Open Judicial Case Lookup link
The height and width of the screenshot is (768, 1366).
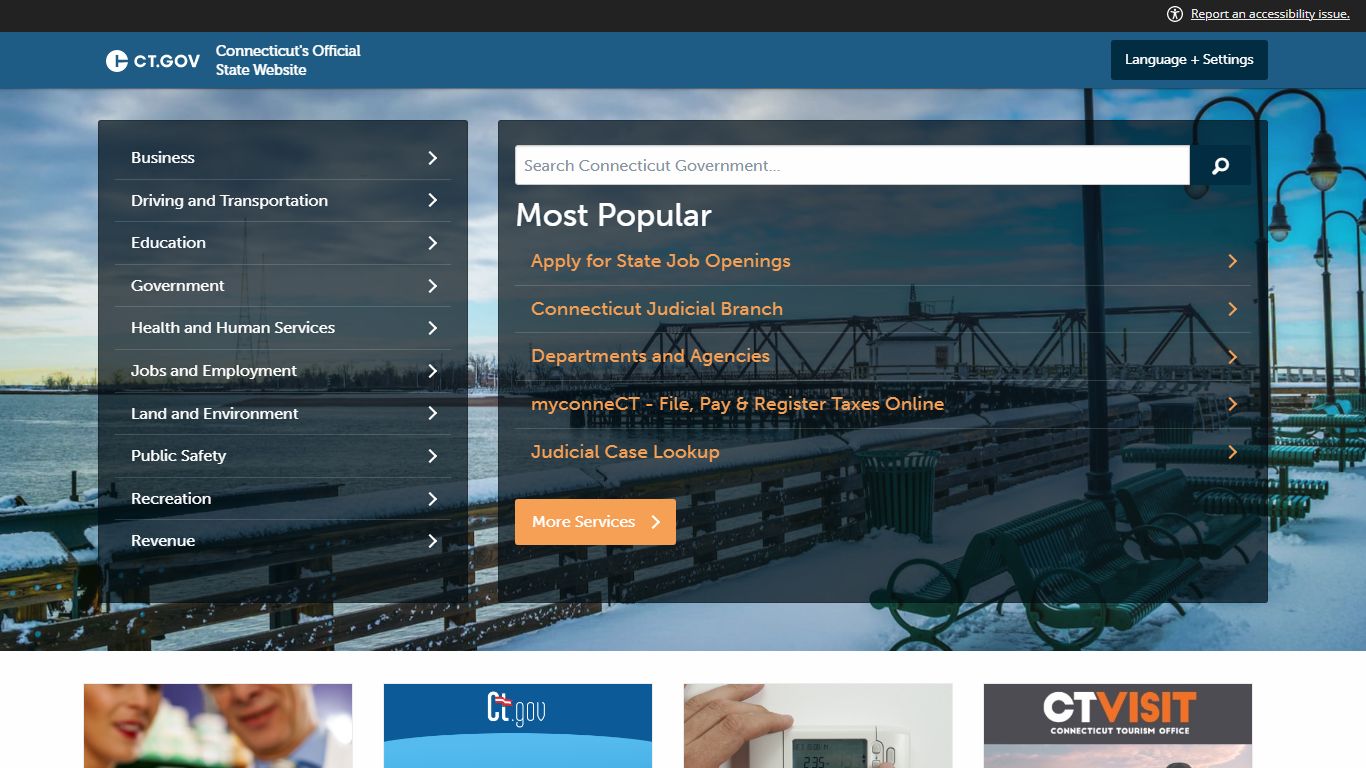625,452
